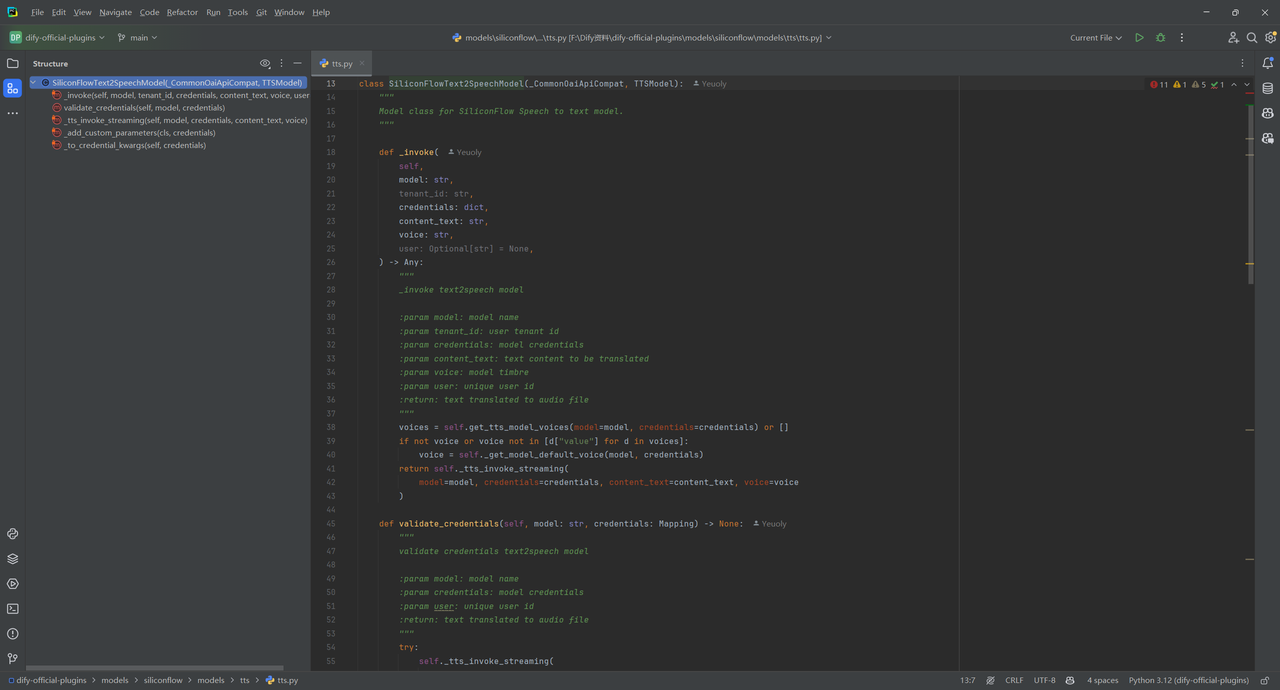Toggle Structure view options eye icon

click(x=265, y=63)
